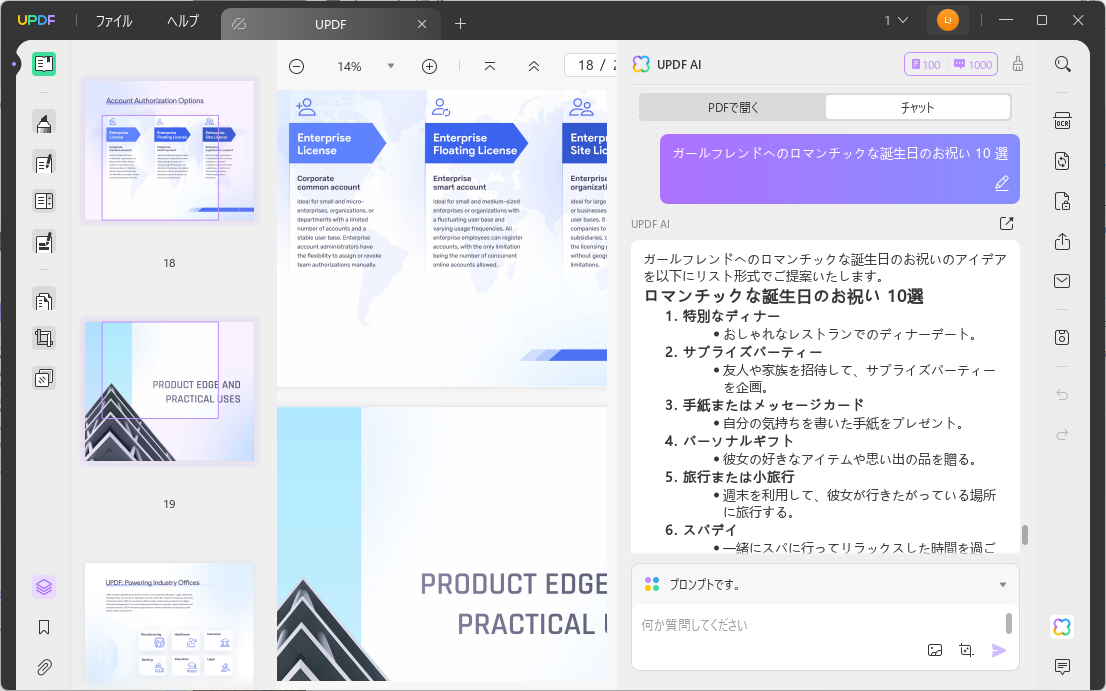Viewport: 1106px width, 691px height.
Task: Expand the プロンプトです prompt dropdown
Action: 1002,585
